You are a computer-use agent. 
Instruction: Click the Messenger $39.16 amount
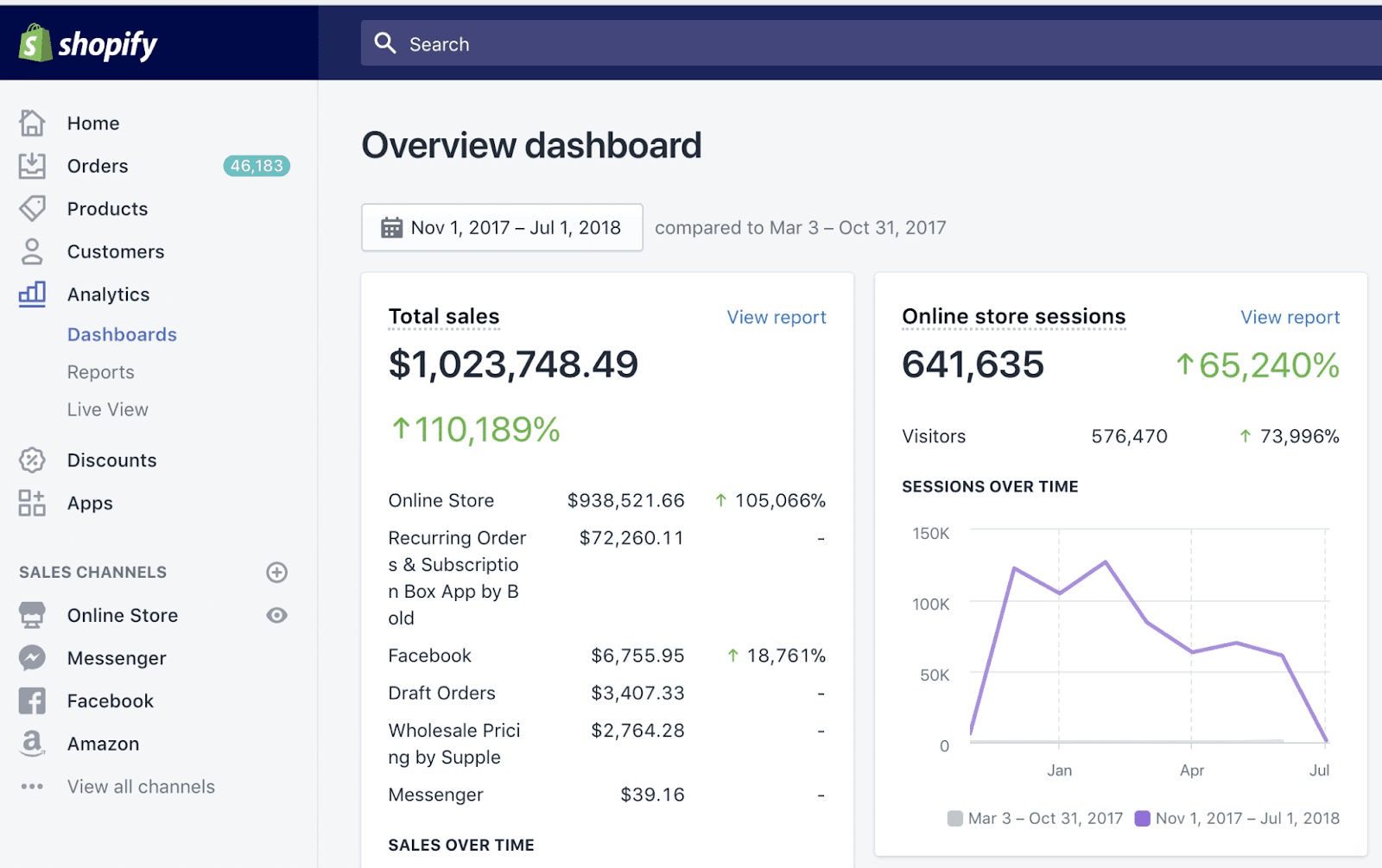click(652, 795)
